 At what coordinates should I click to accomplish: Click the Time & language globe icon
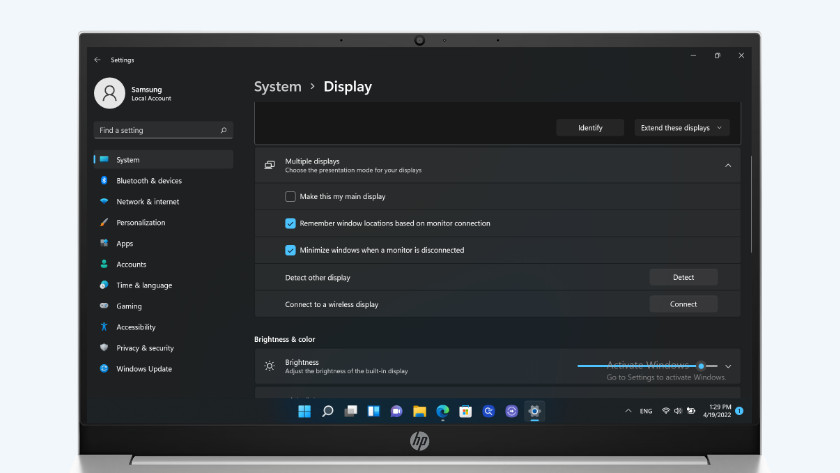[x=104, y=285]
